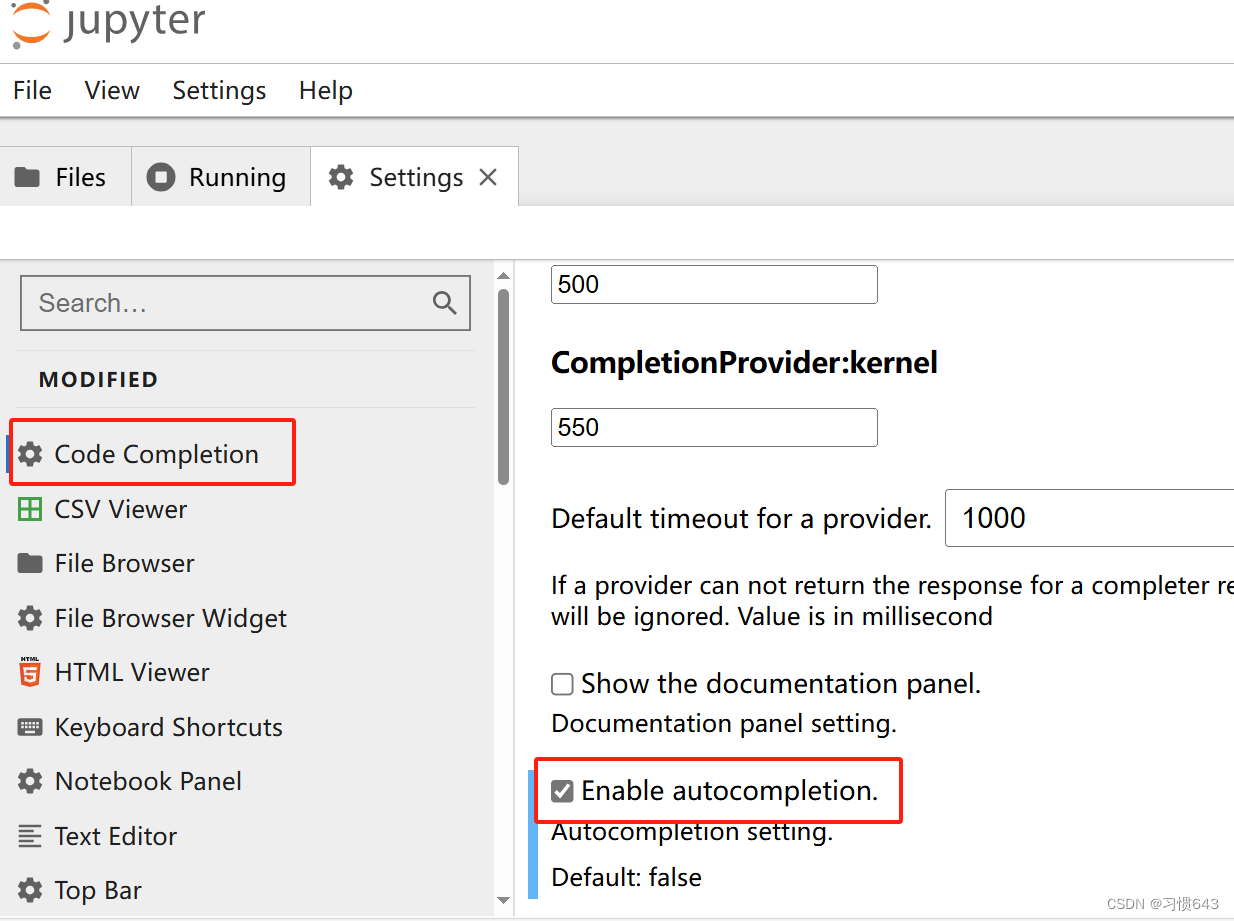
Task: Open the Settings menu
Action: [219, 91]
